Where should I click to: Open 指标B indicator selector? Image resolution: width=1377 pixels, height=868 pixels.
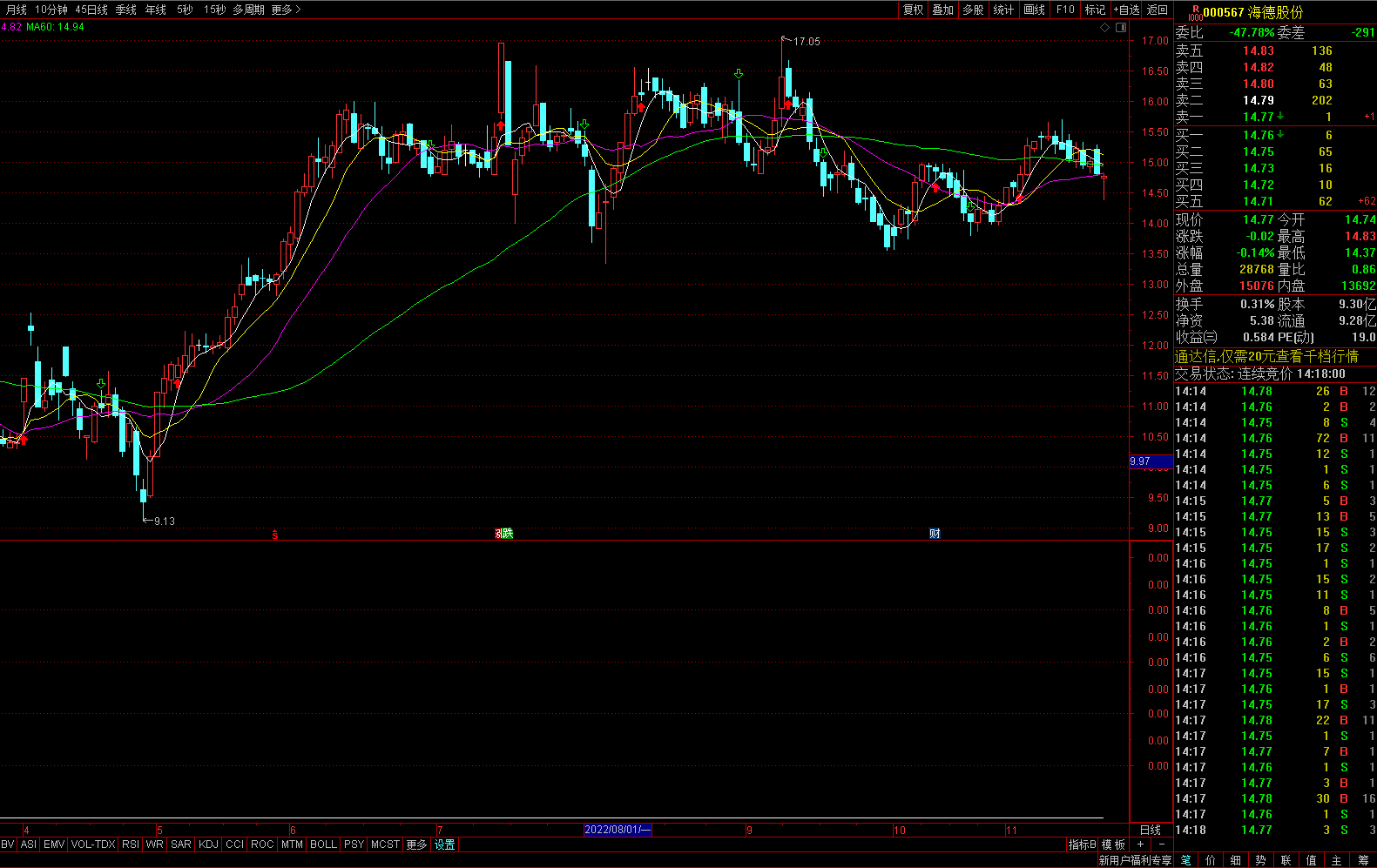pyautogui.click(x=1083, y=844)
